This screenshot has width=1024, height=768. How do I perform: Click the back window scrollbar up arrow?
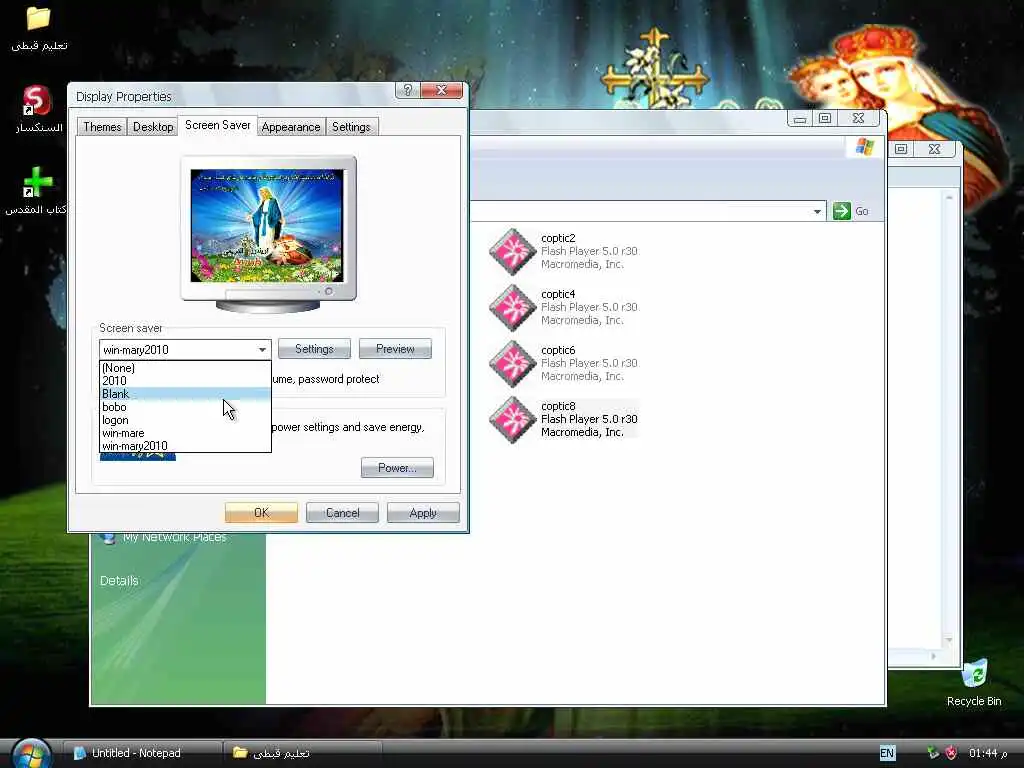[x=949, y=197]
